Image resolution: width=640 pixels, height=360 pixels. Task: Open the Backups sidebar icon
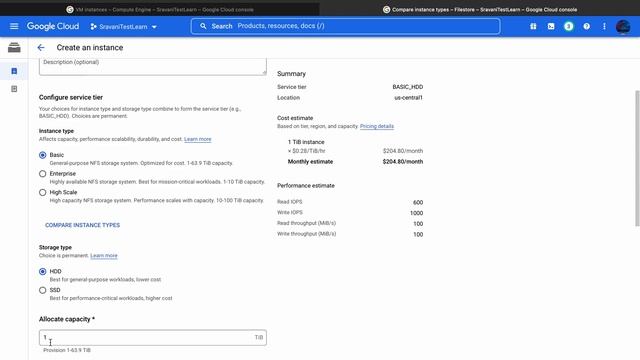coord(14,89)
